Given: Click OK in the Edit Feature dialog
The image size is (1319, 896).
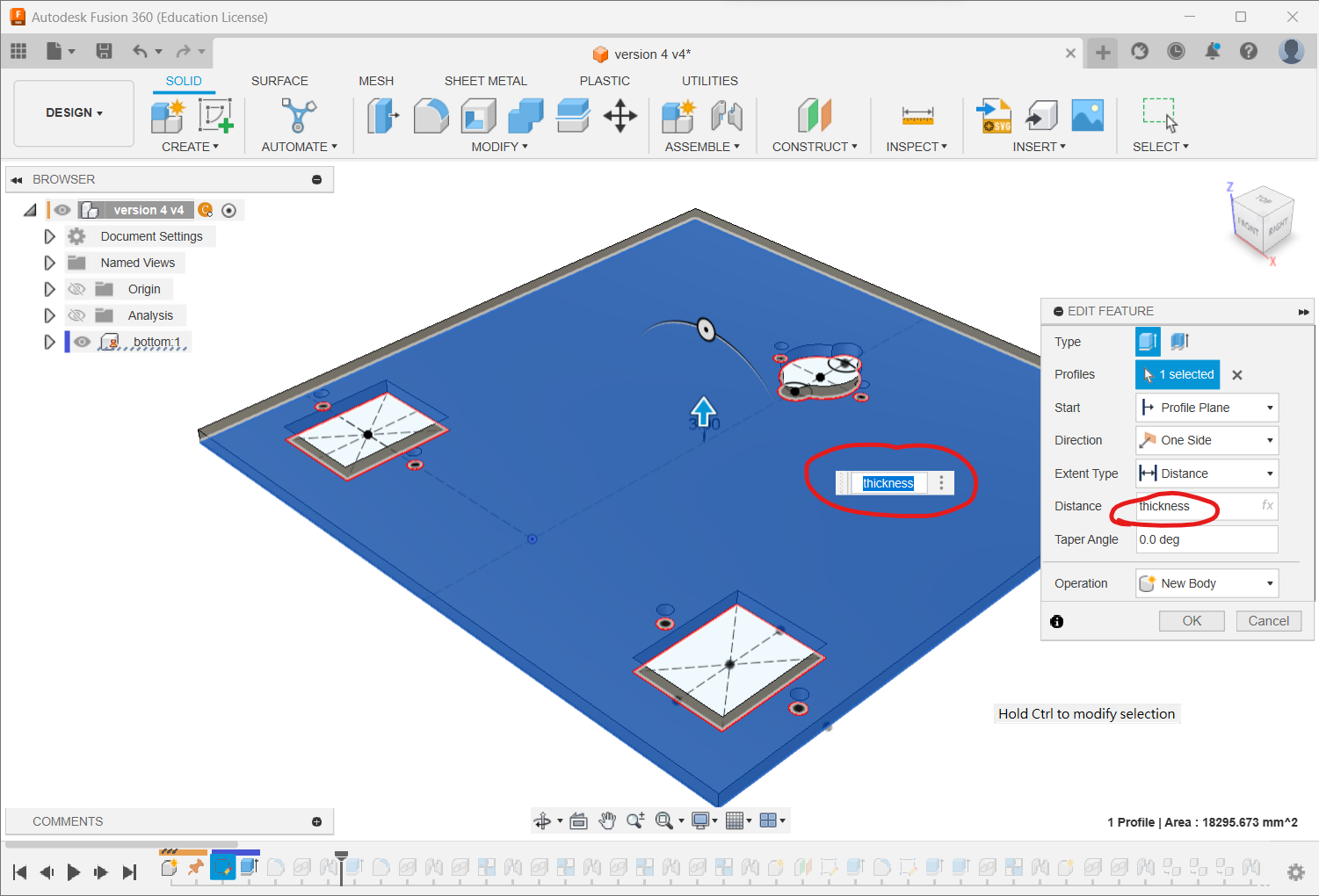Looking at the screenshot, I should tap(1192, 621).
